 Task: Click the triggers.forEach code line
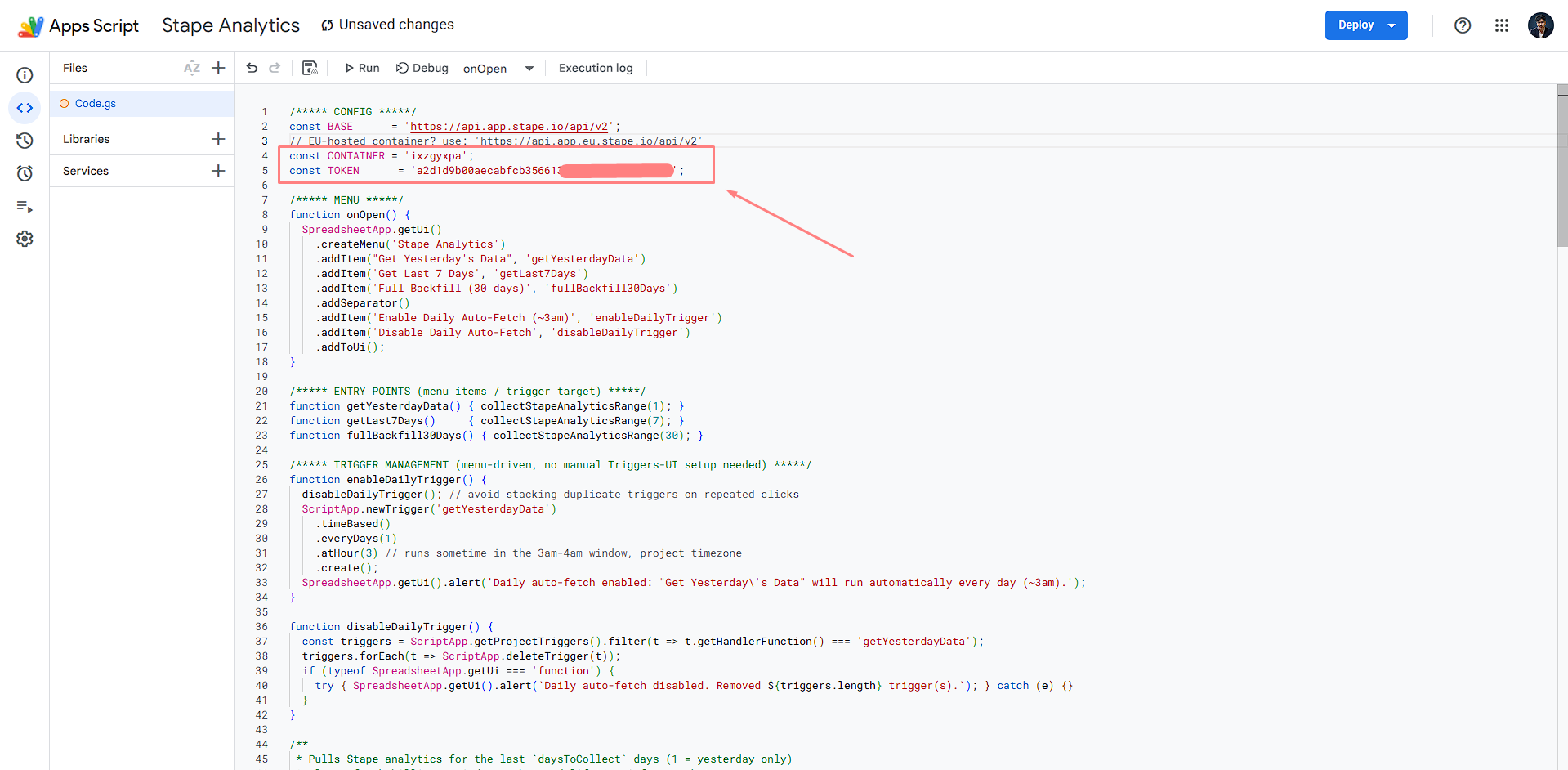[462, 656]
